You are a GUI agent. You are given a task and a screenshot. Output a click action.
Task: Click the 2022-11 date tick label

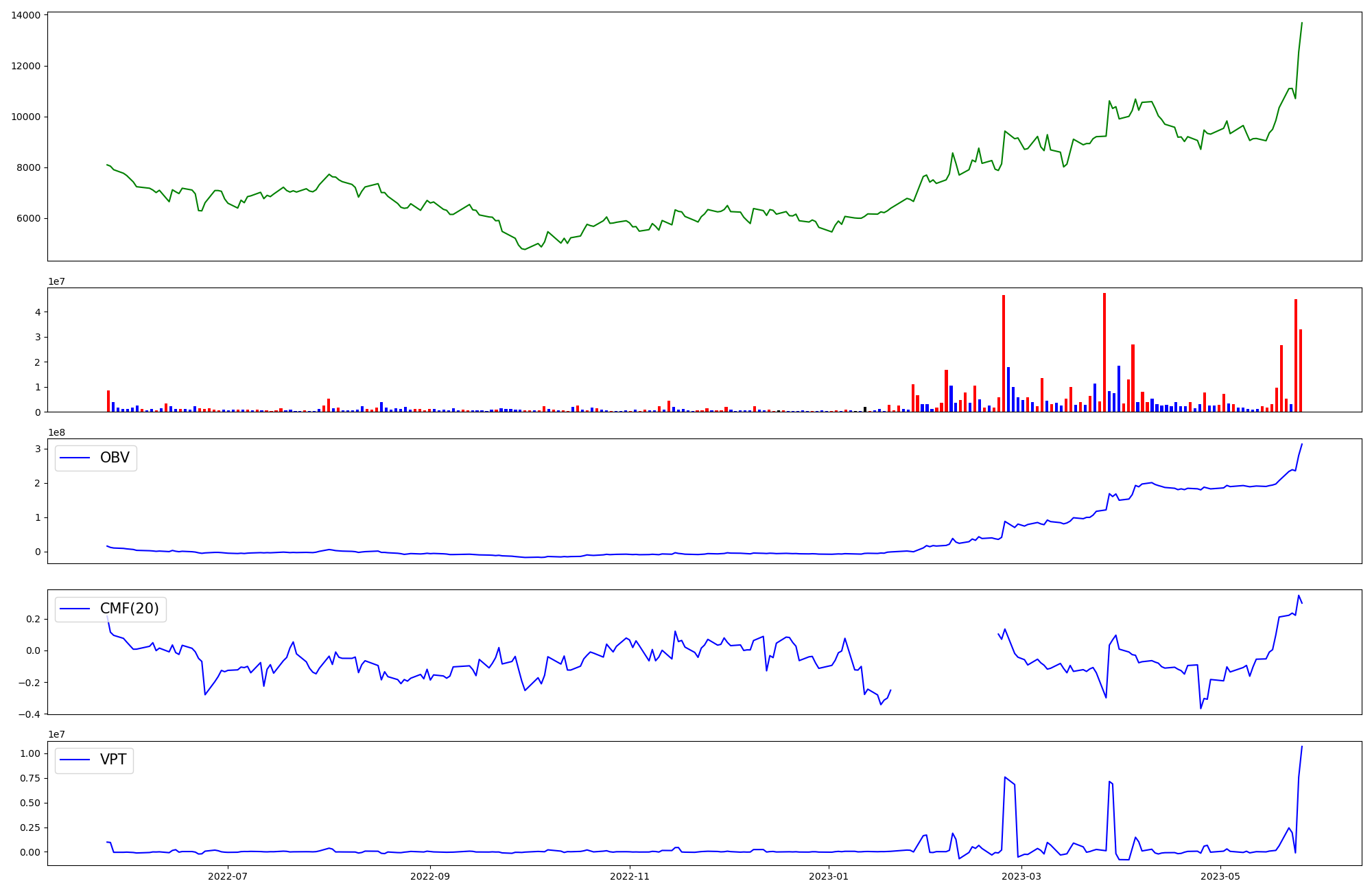[629, 876]
